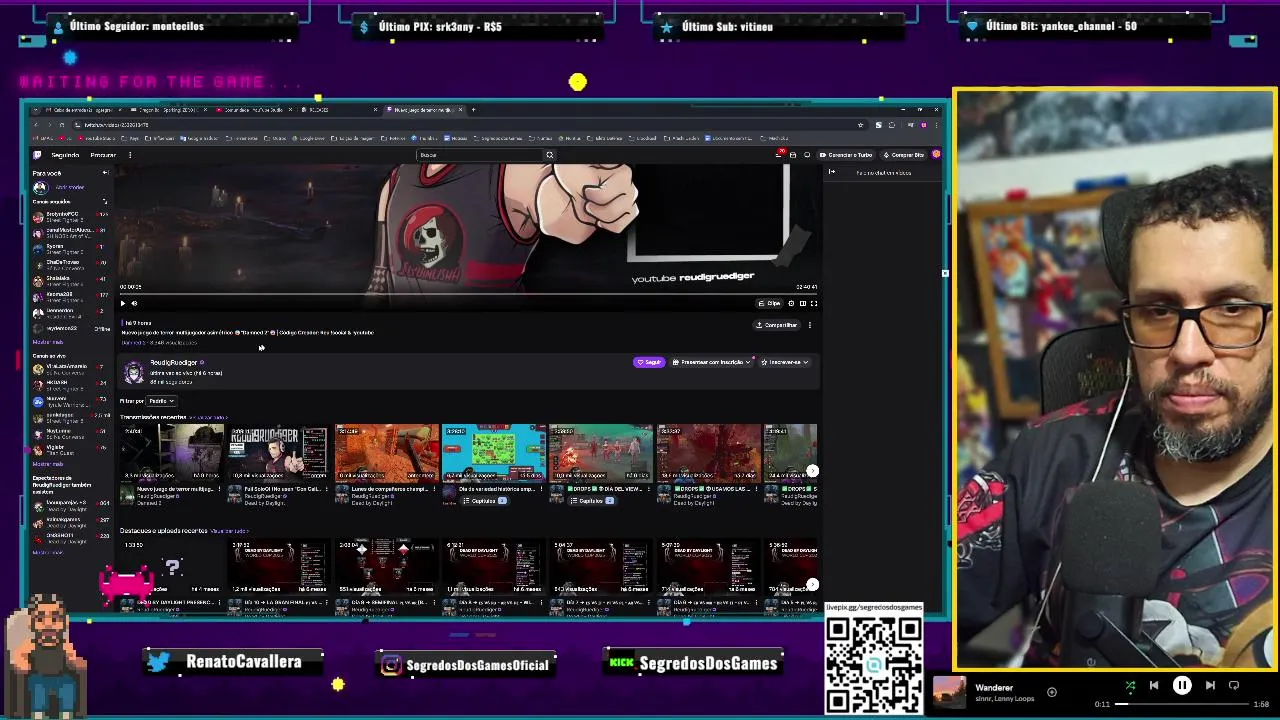Seek on the Twitch video progress bar

(468, 294)
